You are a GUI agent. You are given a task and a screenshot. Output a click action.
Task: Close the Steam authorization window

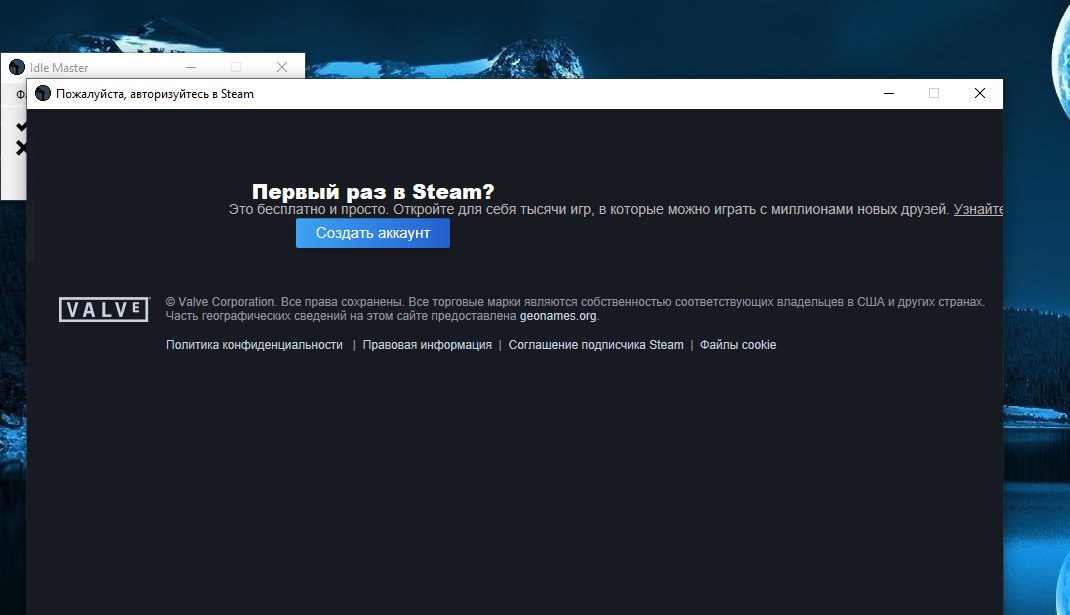click(x=979, y=94)
